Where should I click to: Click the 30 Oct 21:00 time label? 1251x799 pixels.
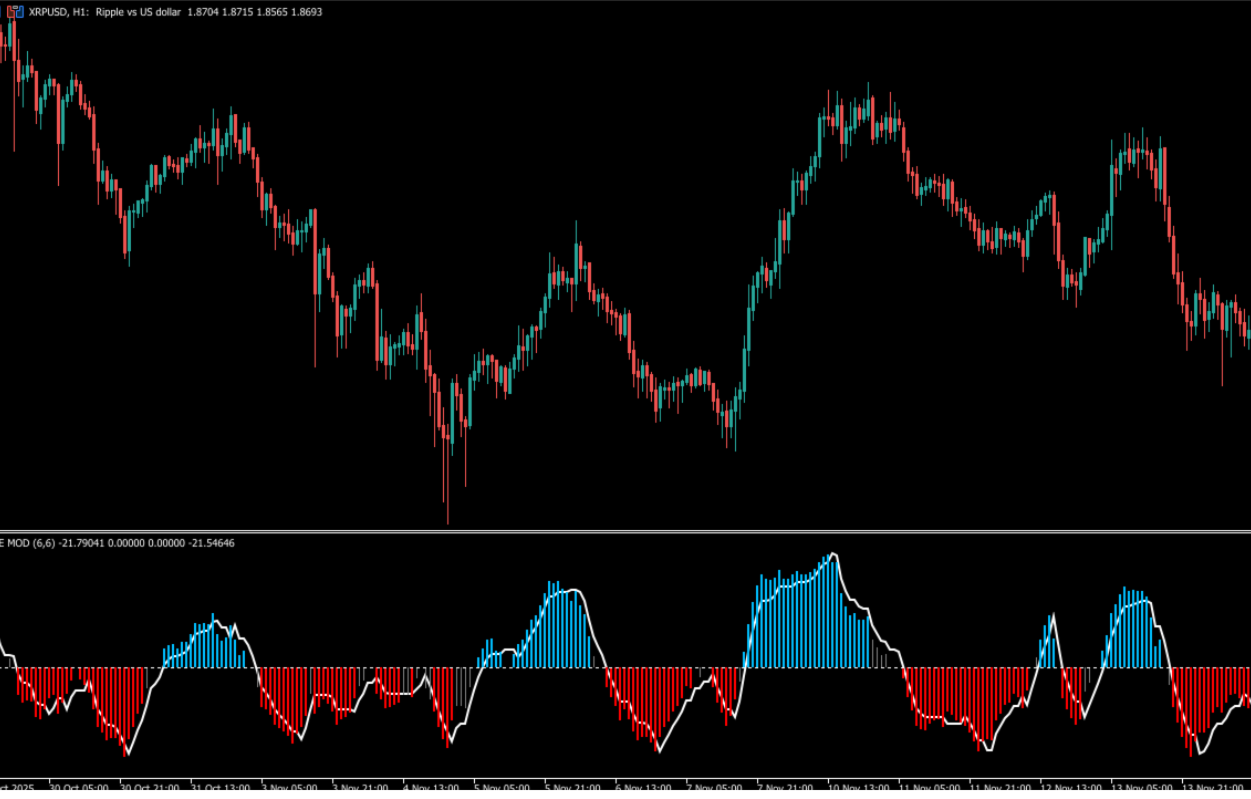coord(149,789)
